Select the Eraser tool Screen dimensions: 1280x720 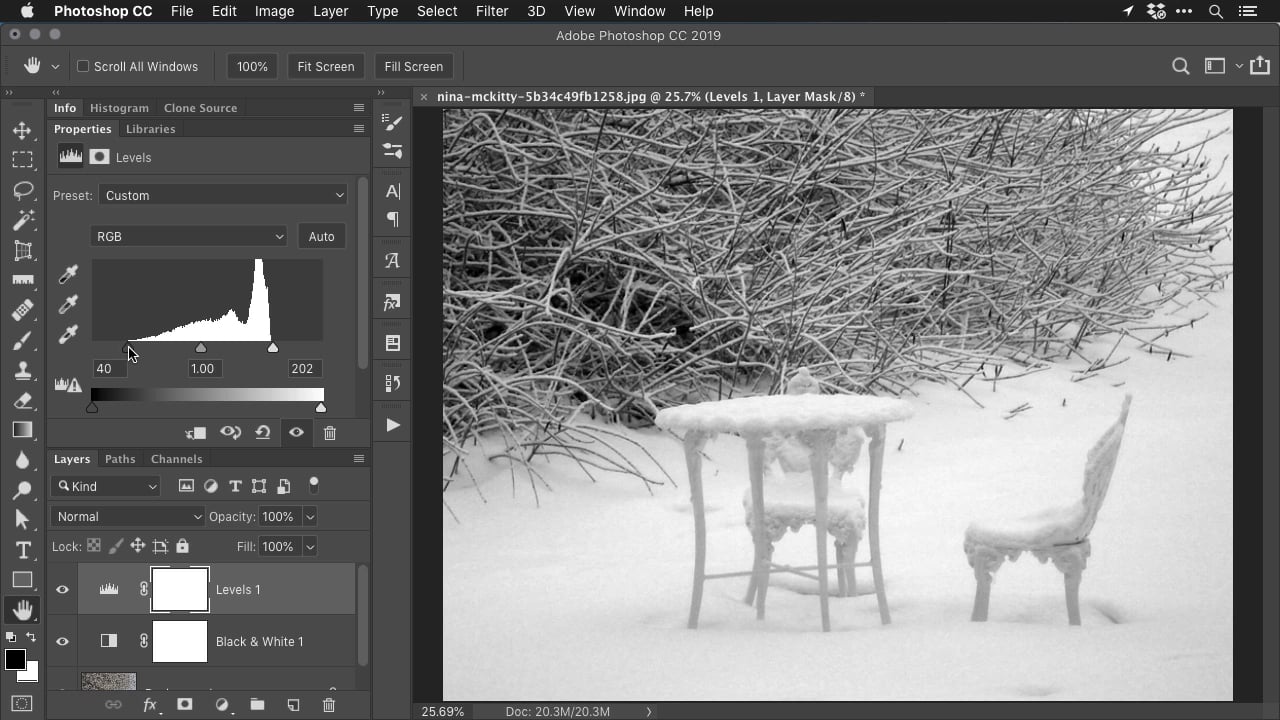(x=22, y=400)
